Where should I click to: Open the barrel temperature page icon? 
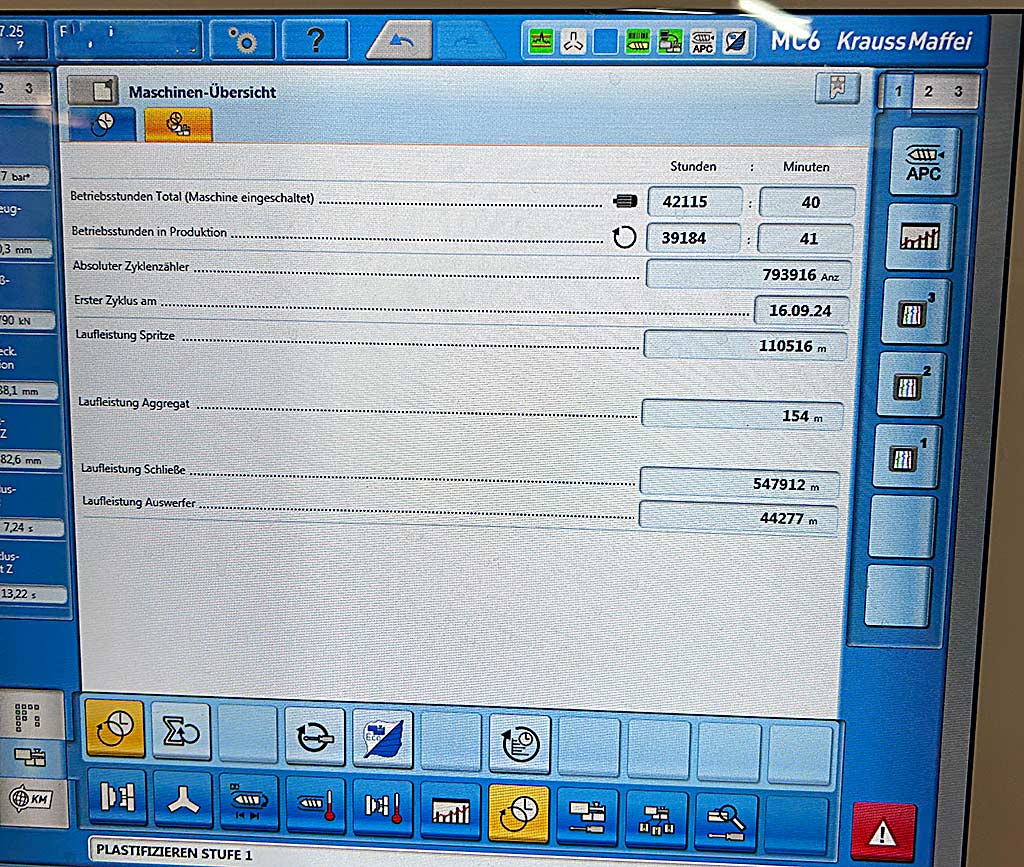coord(315,804)
